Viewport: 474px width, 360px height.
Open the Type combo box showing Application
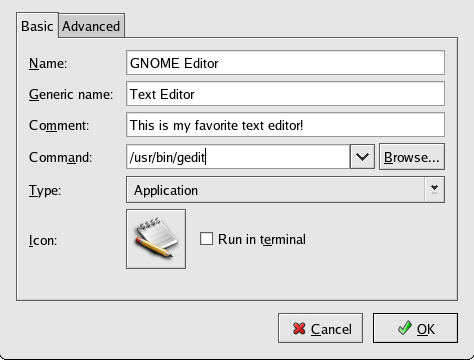point(285,190)
